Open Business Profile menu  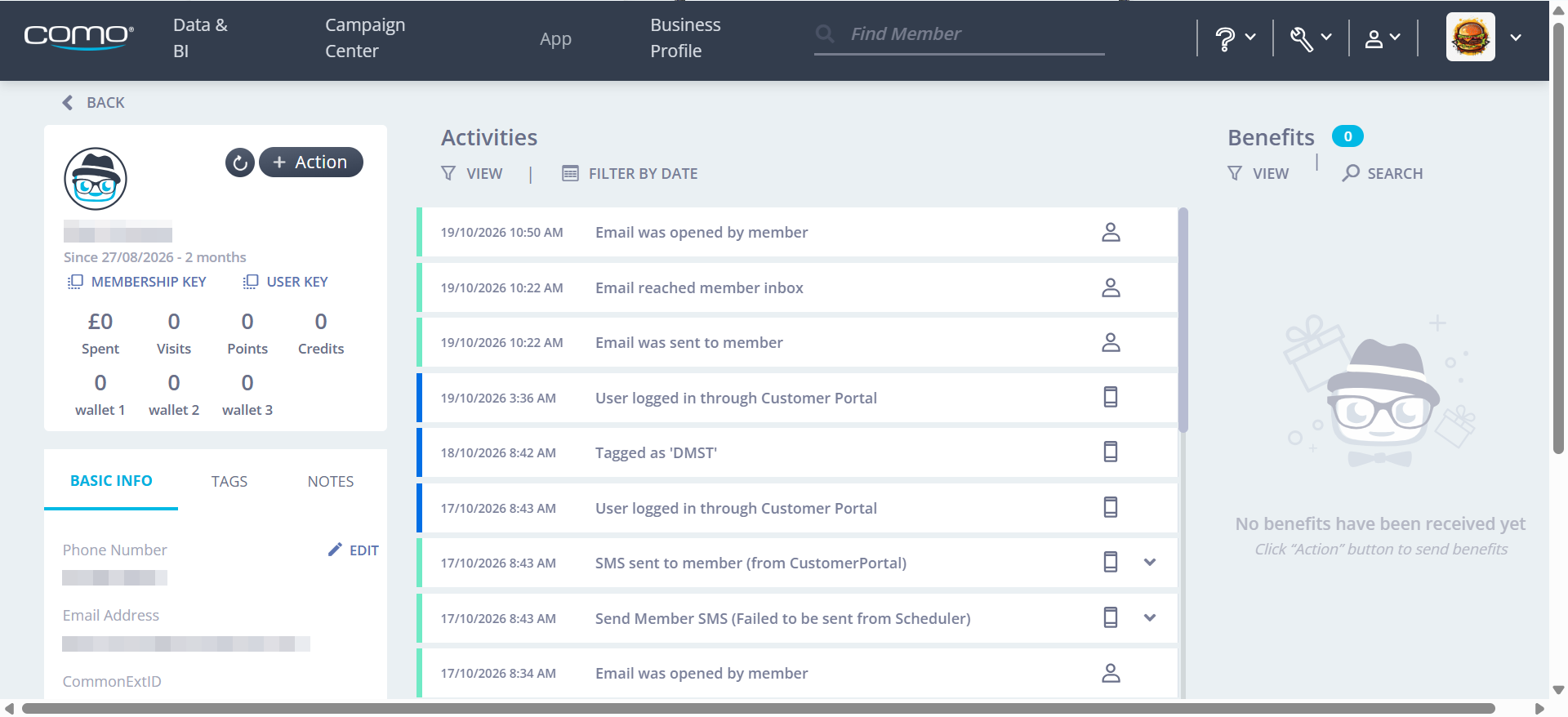(x=685, y=38)
